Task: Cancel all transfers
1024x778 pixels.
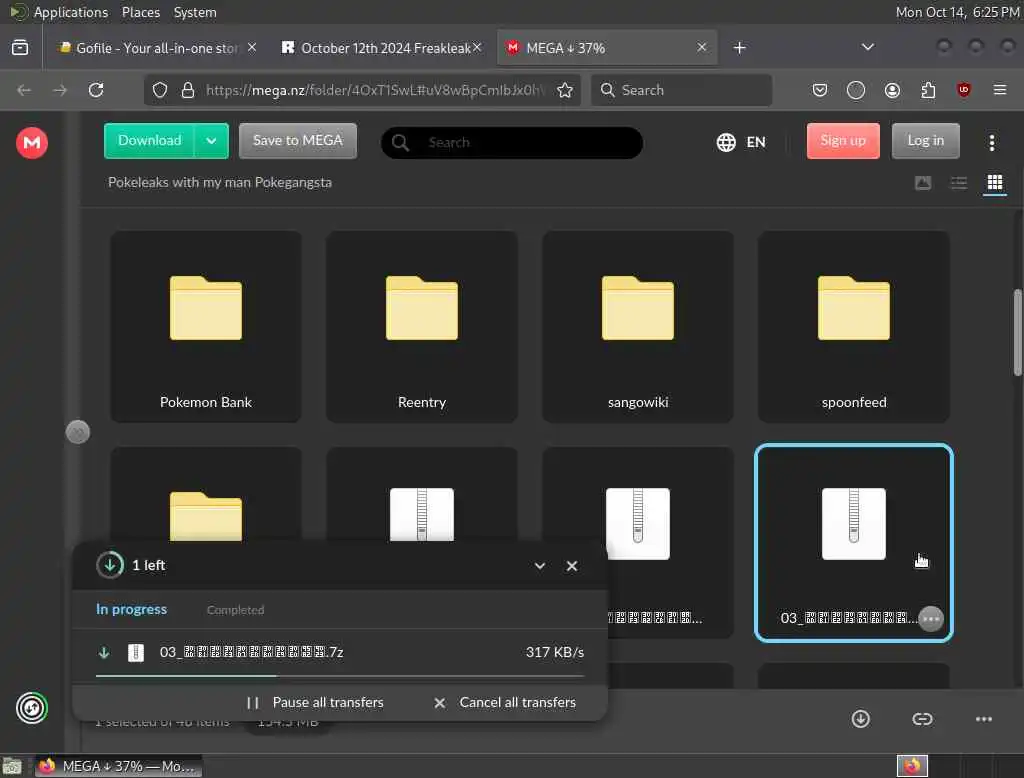Action: [x=505, y=702]
